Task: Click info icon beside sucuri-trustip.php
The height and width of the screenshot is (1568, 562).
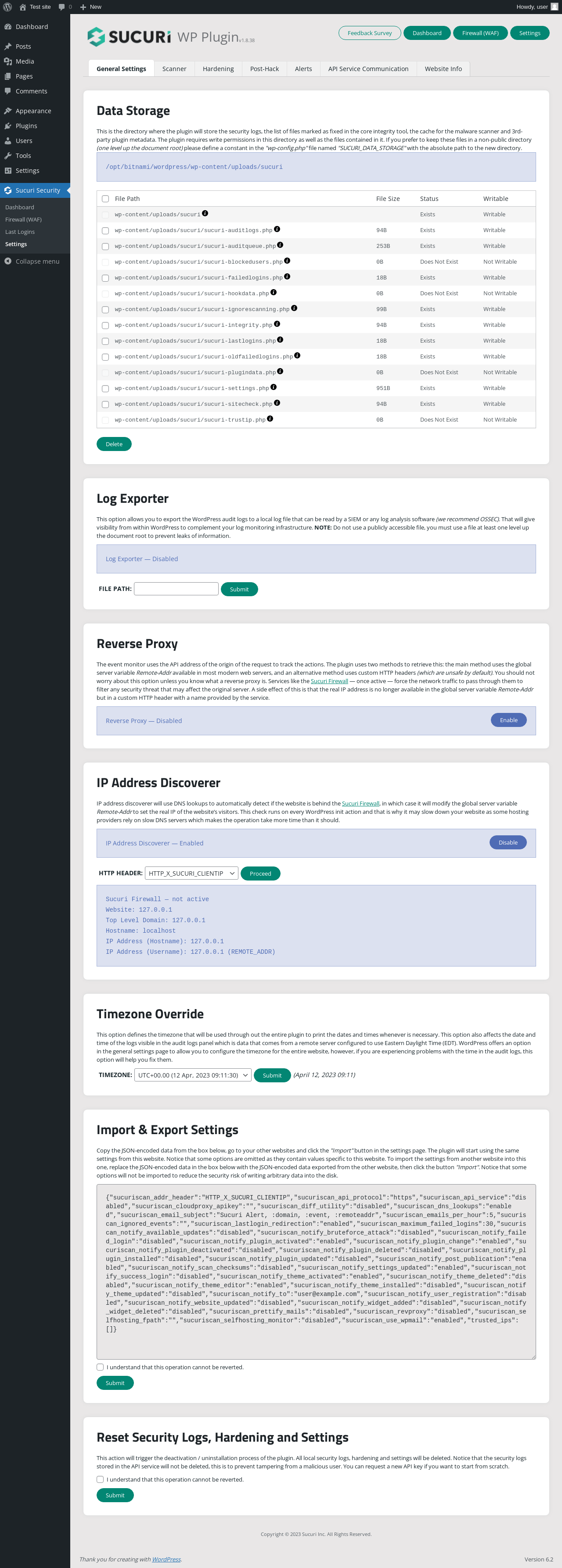Action: coord(270,419)
